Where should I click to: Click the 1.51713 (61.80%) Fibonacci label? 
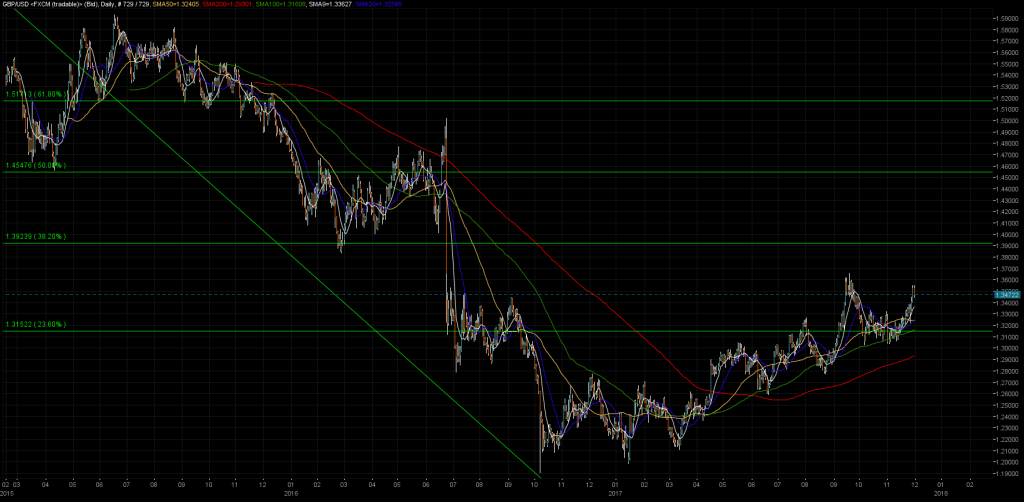pyautogui.click(x=35, y=95)
